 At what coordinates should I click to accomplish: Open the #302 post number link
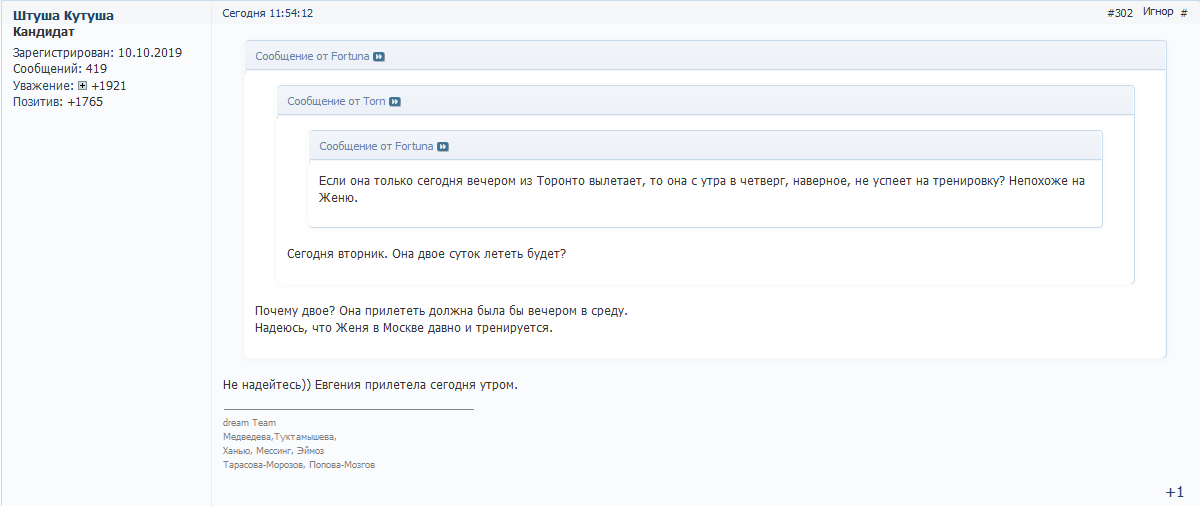point(1120,13)
